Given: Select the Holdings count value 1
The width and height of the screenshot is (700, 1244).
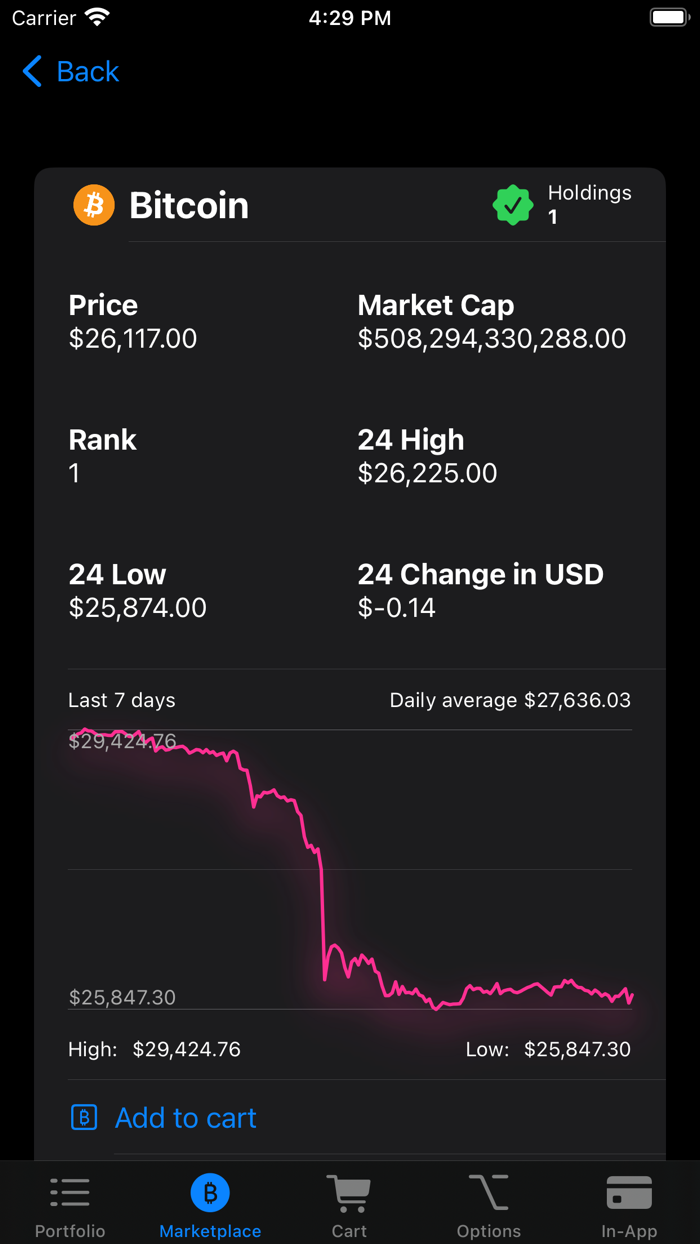Looking at the screenshot, I should coord(553,217).
